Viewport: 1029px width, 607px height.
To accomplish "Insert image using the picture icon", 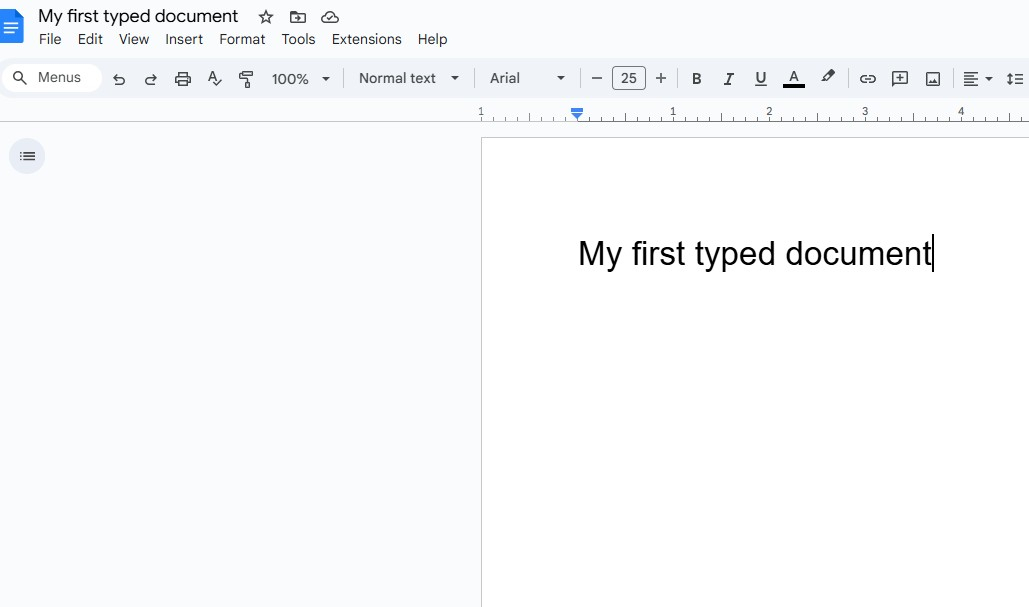I will point(933,79).
